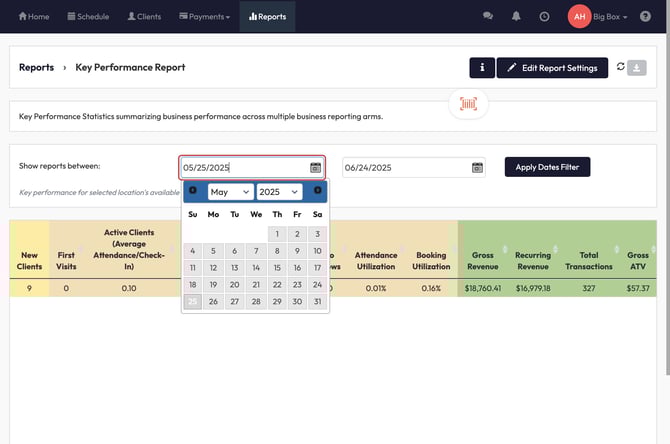Open the Payments menu in the navbar
Image resolution: width=670 pixels, height=444 pixels.
204,17
